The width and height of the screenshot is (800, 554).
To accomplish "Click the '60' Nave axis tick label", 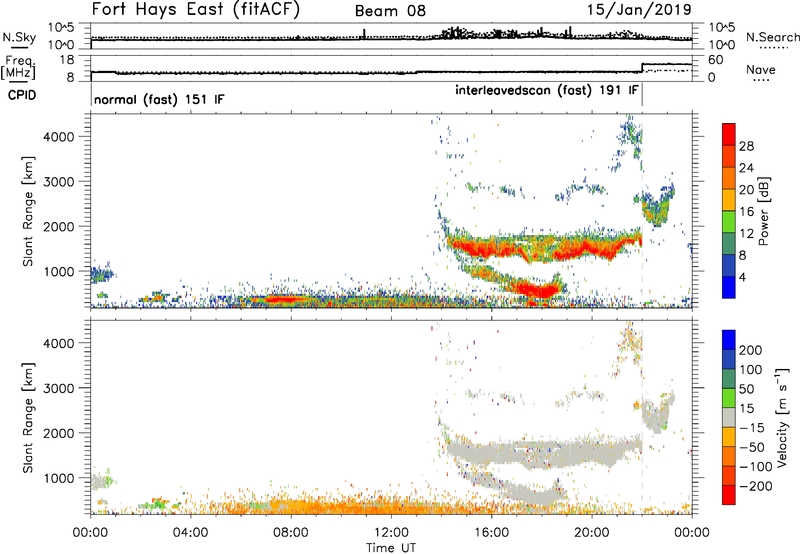I will coord(716,60).
